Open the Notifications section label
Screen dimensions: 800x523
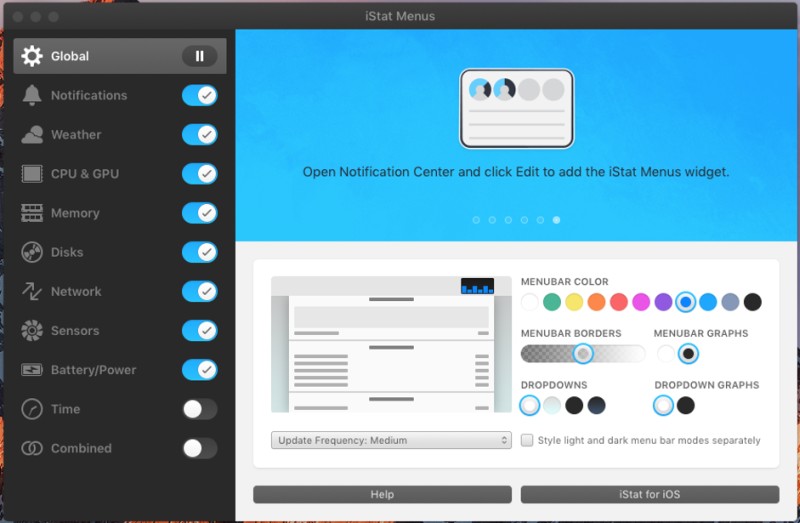[x=89, y=95]
